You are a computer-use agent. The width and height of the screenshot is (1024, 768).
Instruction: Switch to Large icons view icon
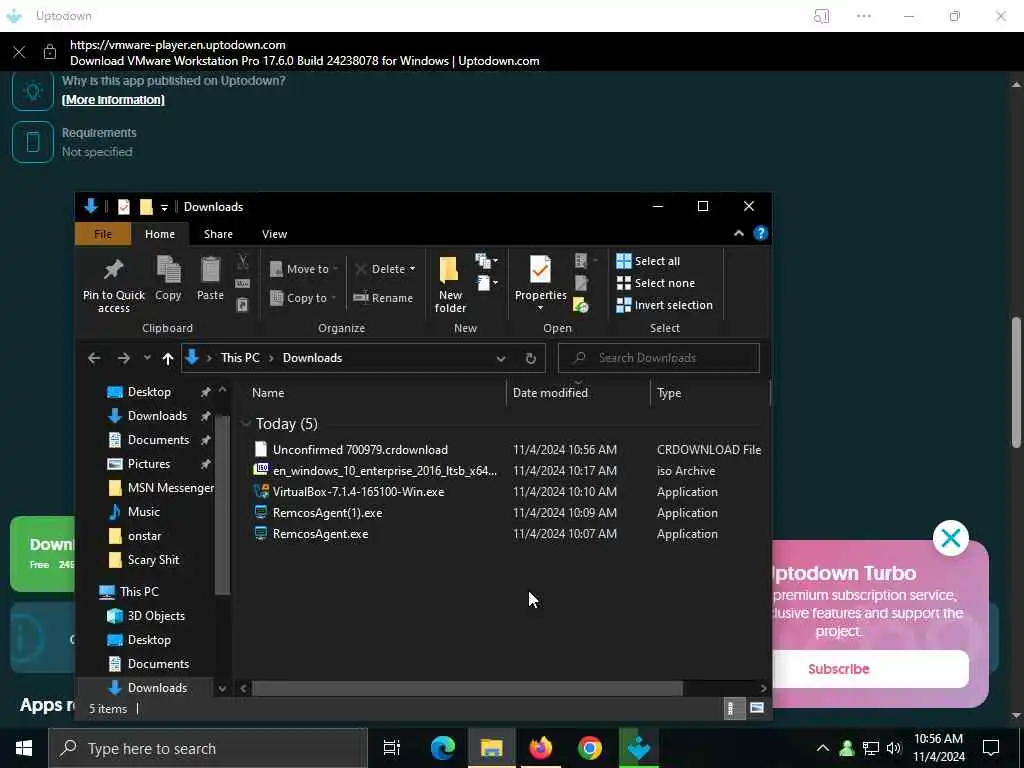point(756,709)
